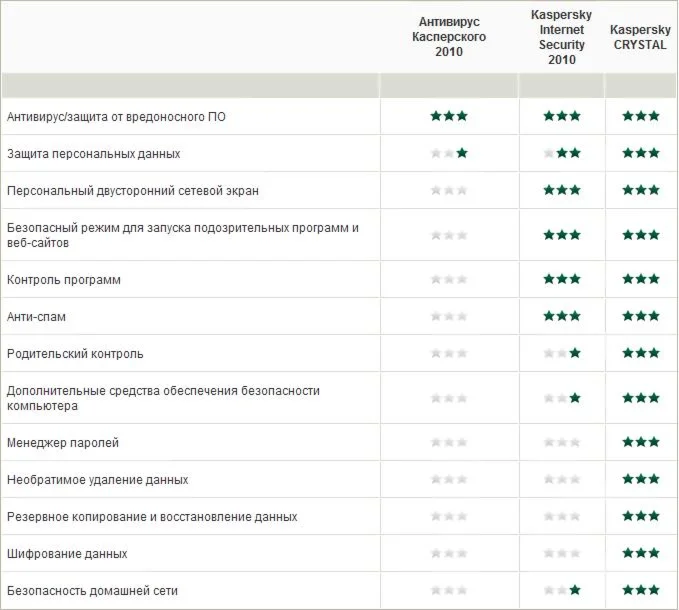Click Антивирус Касперского stars for Защита персональных данных
679x610 pixels.
tap(449, 154)
